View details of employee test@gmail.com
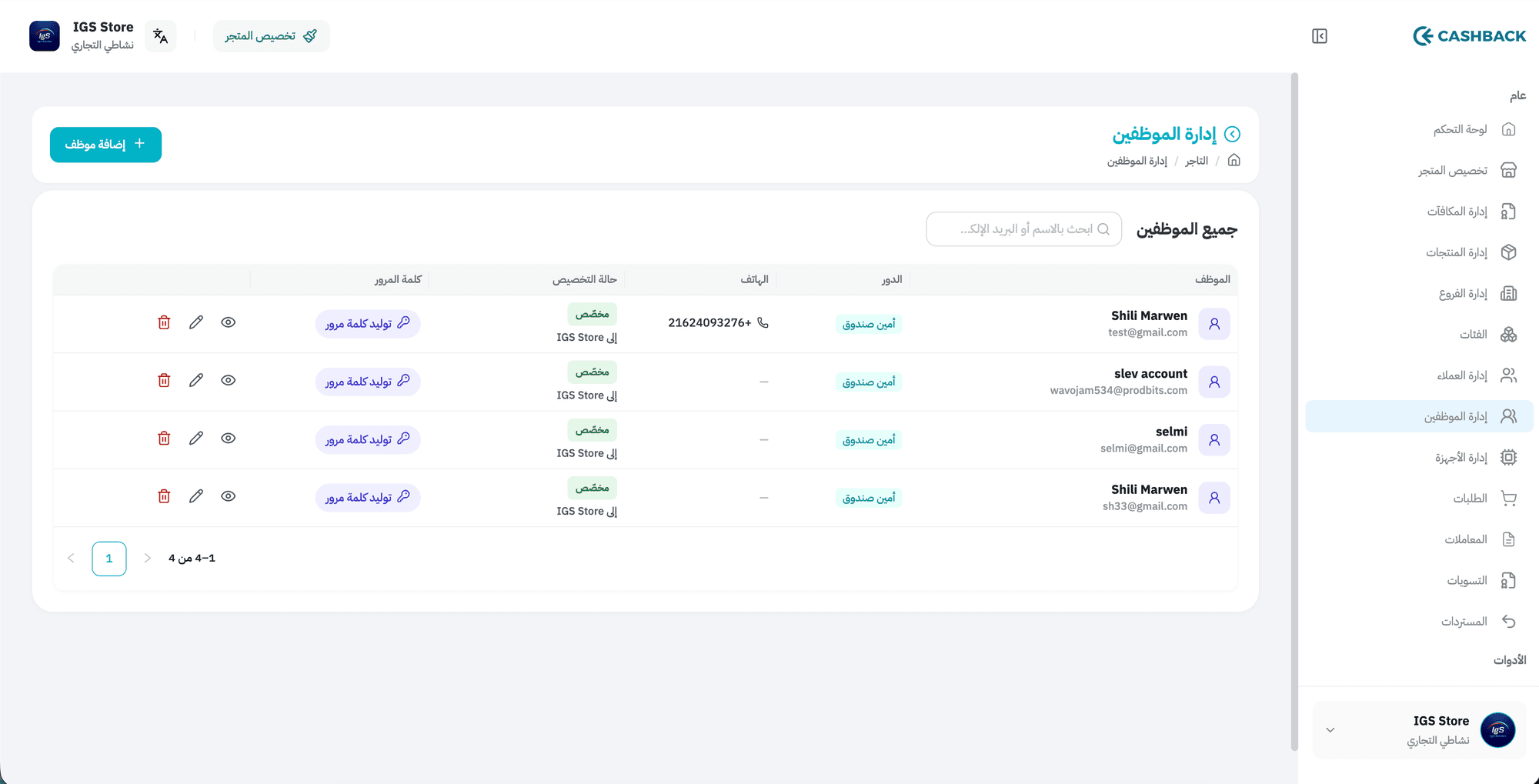 229,322
